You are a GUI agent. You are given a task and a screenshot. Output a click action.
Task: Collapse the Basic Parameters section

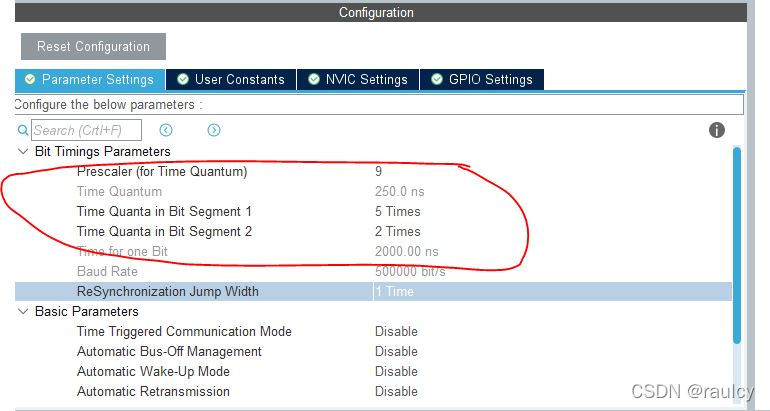(23, 311)
